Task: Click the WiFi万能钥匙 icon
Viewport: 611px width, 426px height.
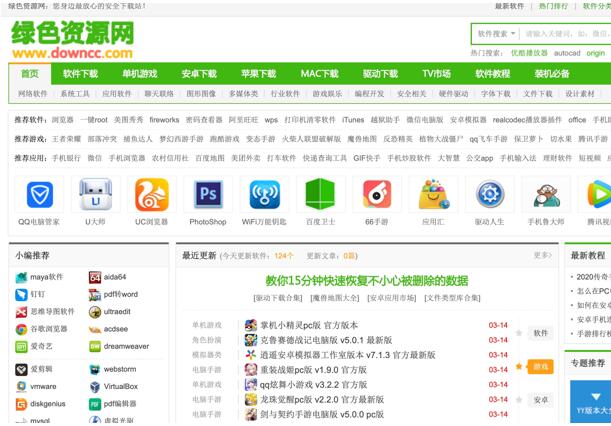Action: (264, 194)
